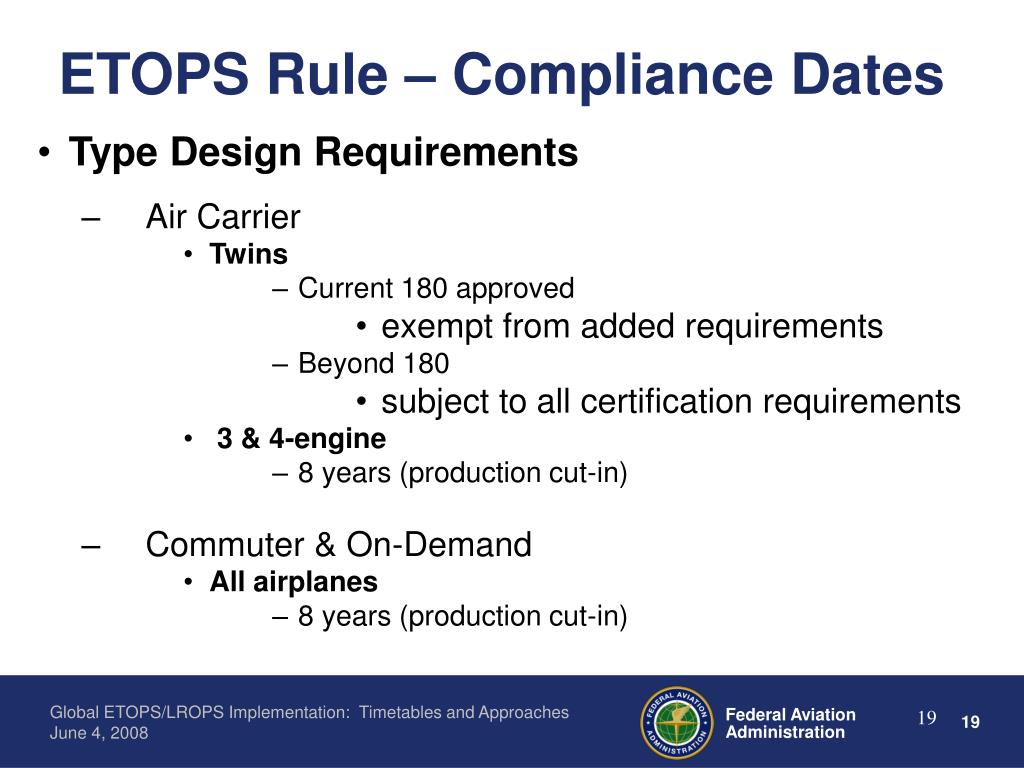Click the FAA circular seal logo
The image size is (1024, 768).
click(677, 723)
